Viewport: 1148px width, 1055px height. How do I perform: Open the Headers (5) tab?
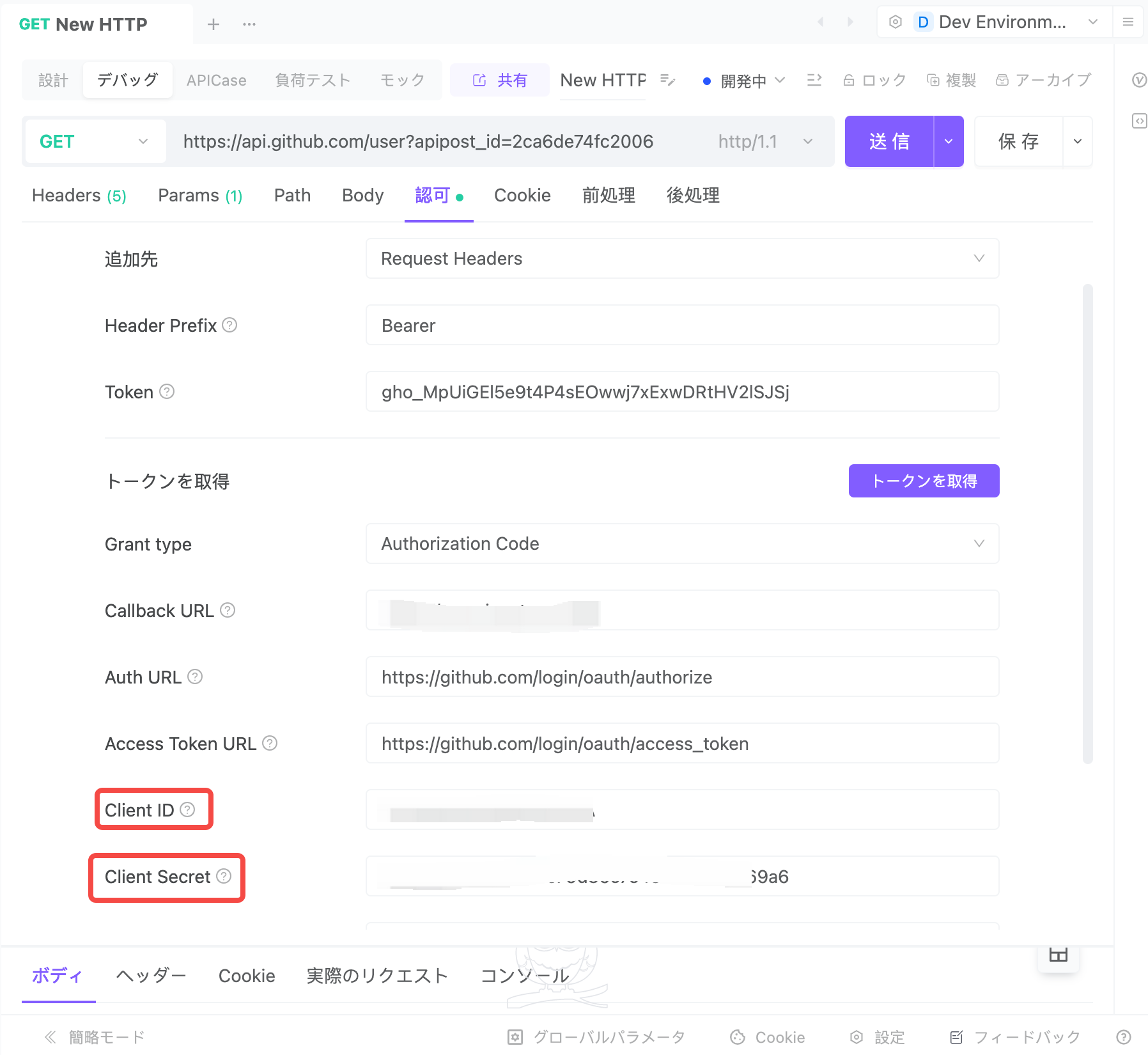coord(79,195)
